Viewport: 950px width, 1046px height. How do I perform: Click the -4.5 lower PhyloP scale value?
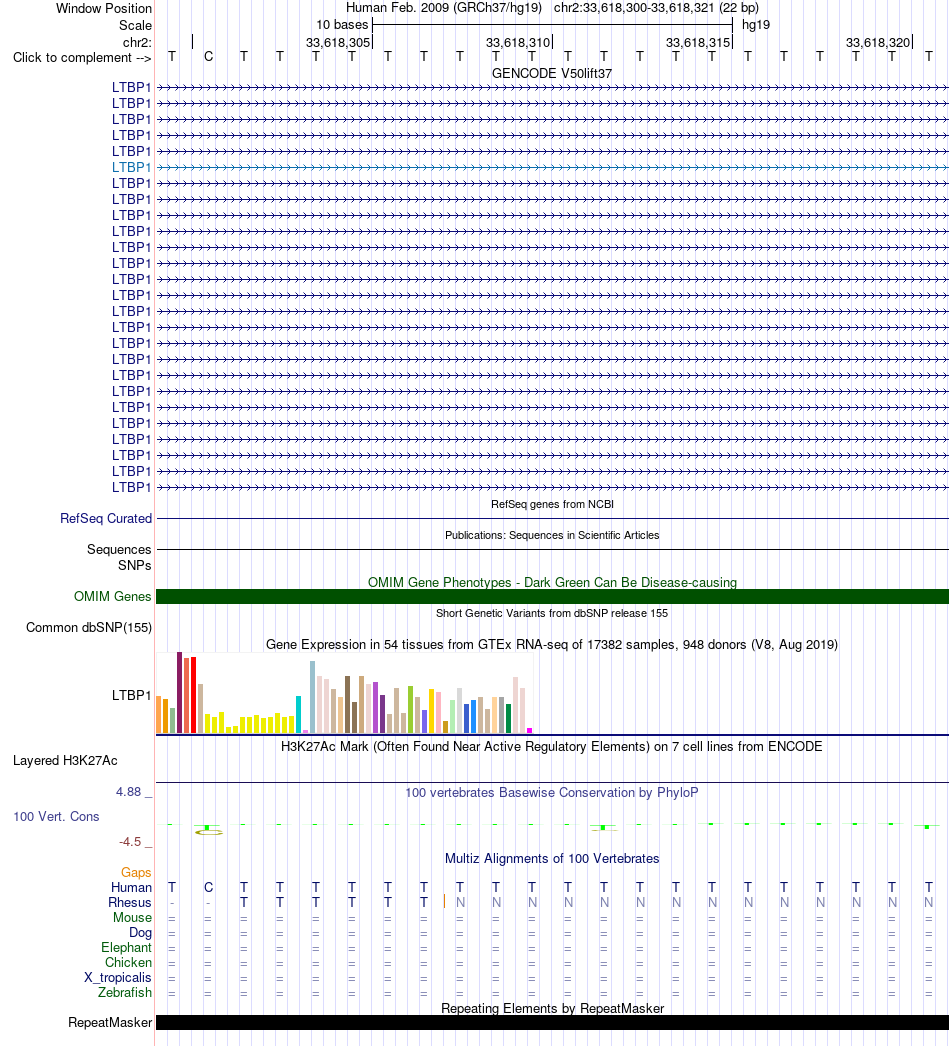point(130,842)
